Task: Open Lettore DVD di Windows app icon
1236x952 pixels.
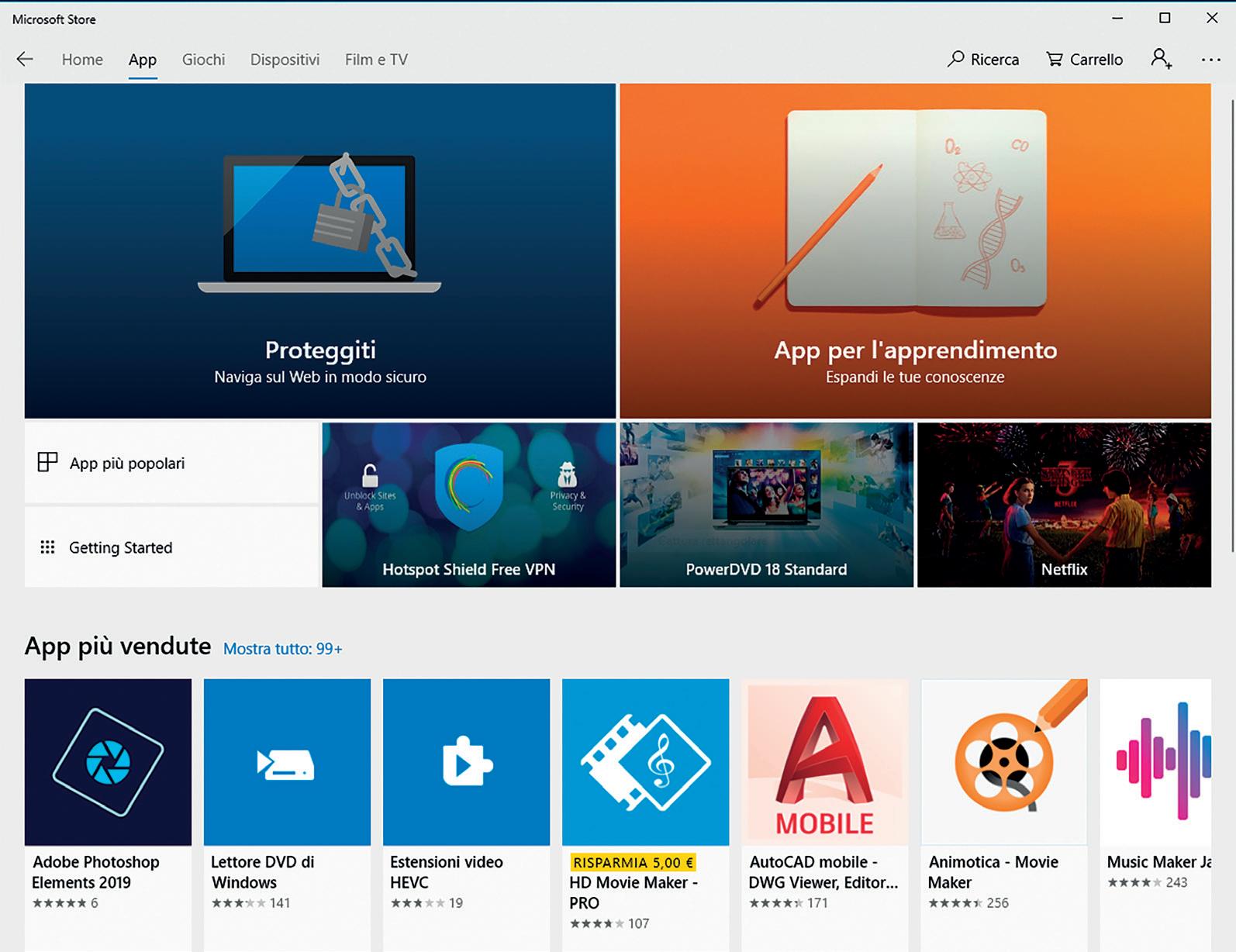Action: 287,762
